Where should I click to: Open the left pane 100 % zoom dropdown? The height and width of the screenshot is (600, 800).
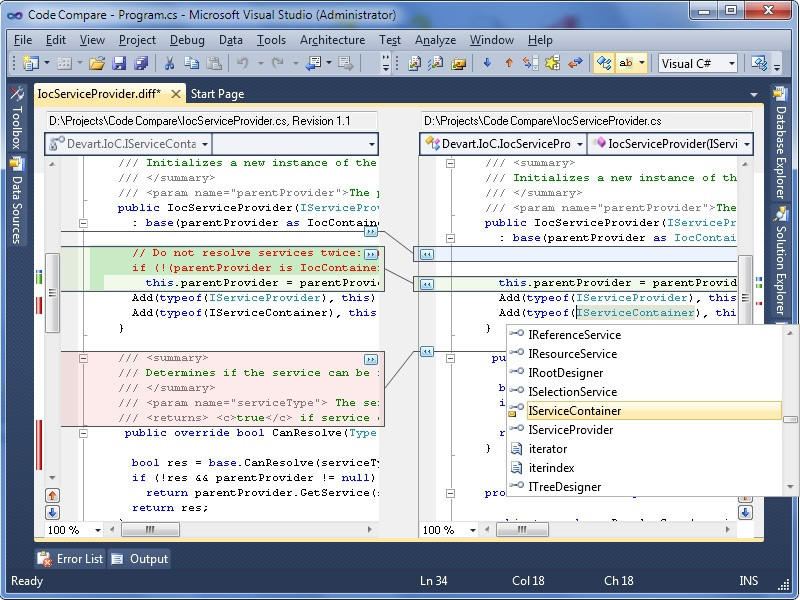tap(97, 530)
